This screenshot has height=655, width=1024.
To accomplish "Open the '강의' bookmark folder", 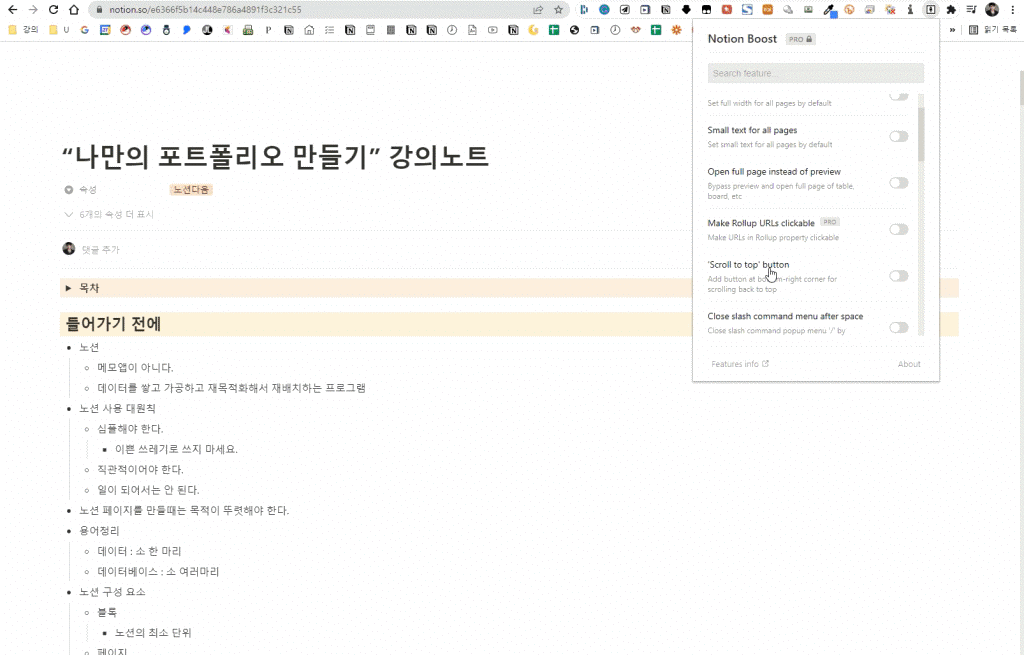I will click(24, 30).
